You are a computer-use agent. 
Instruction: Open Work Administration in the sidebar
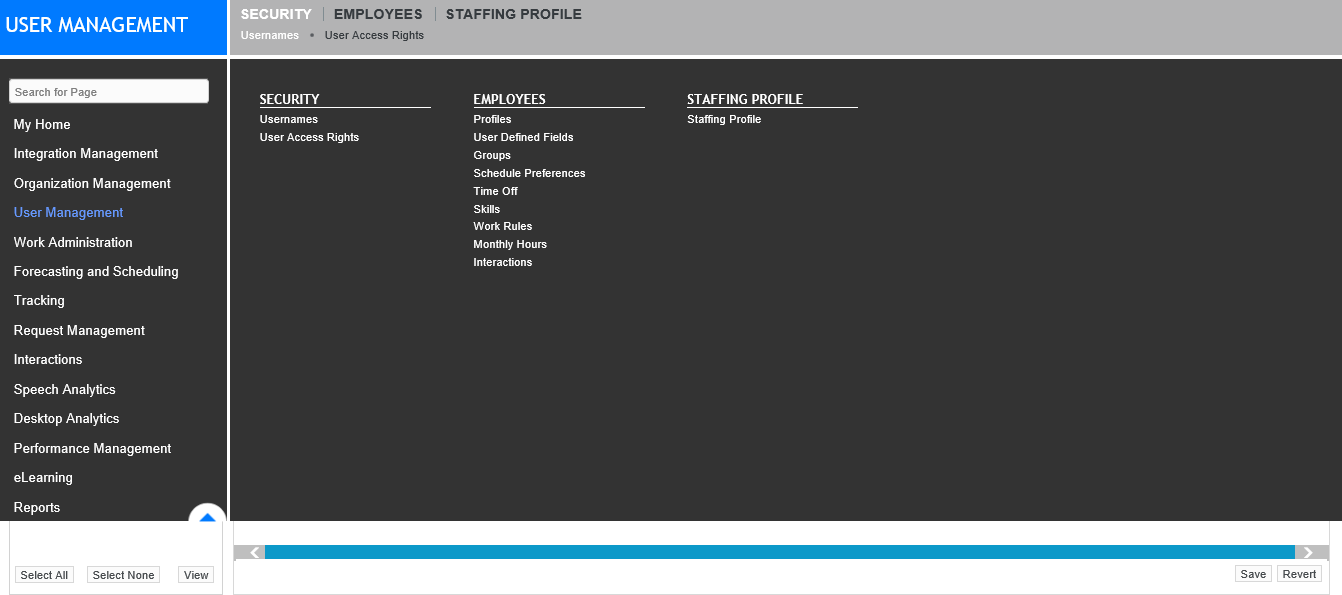[73, 242]
